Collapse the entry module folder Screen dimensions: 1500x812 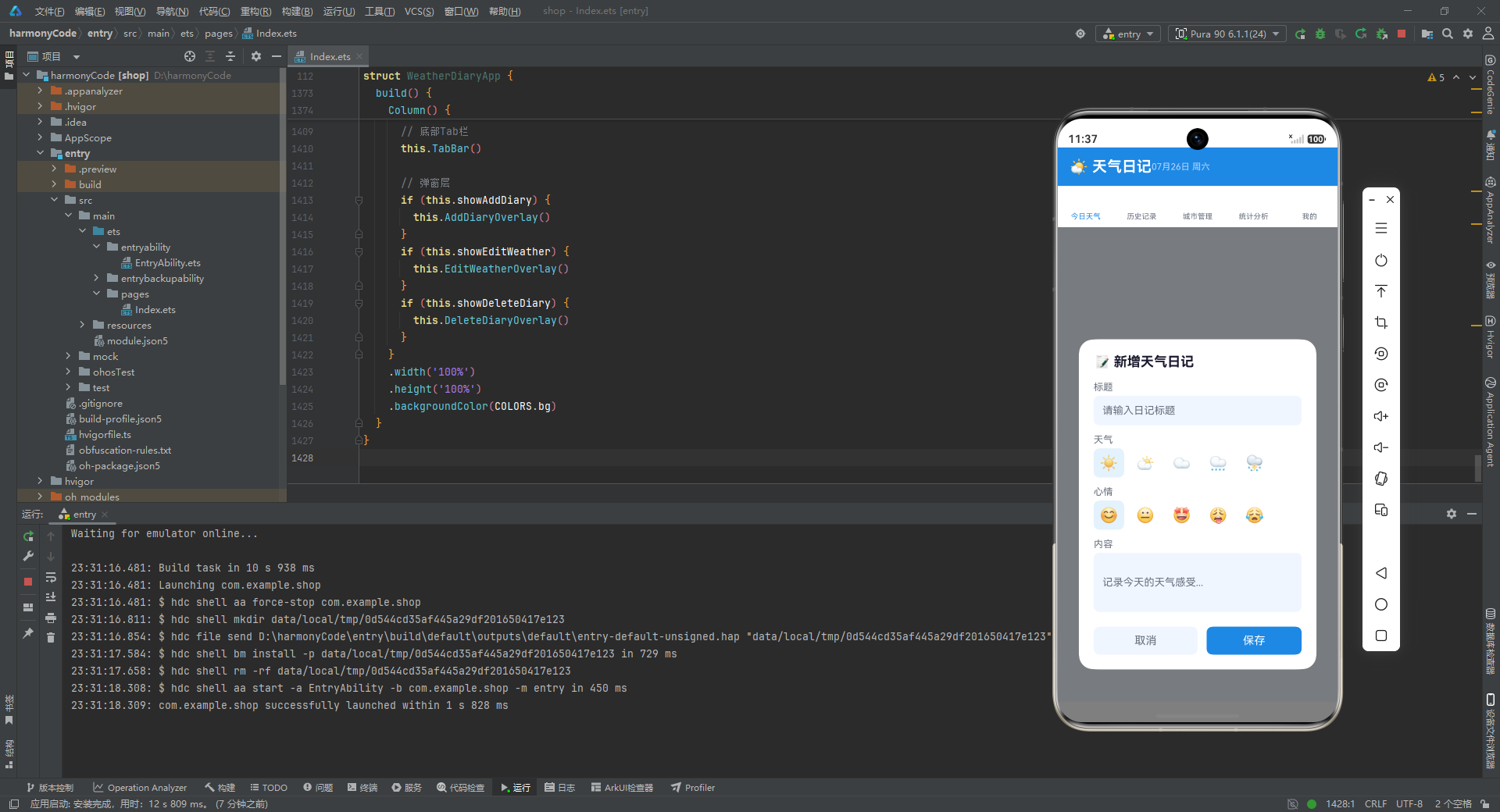point(40,153)
